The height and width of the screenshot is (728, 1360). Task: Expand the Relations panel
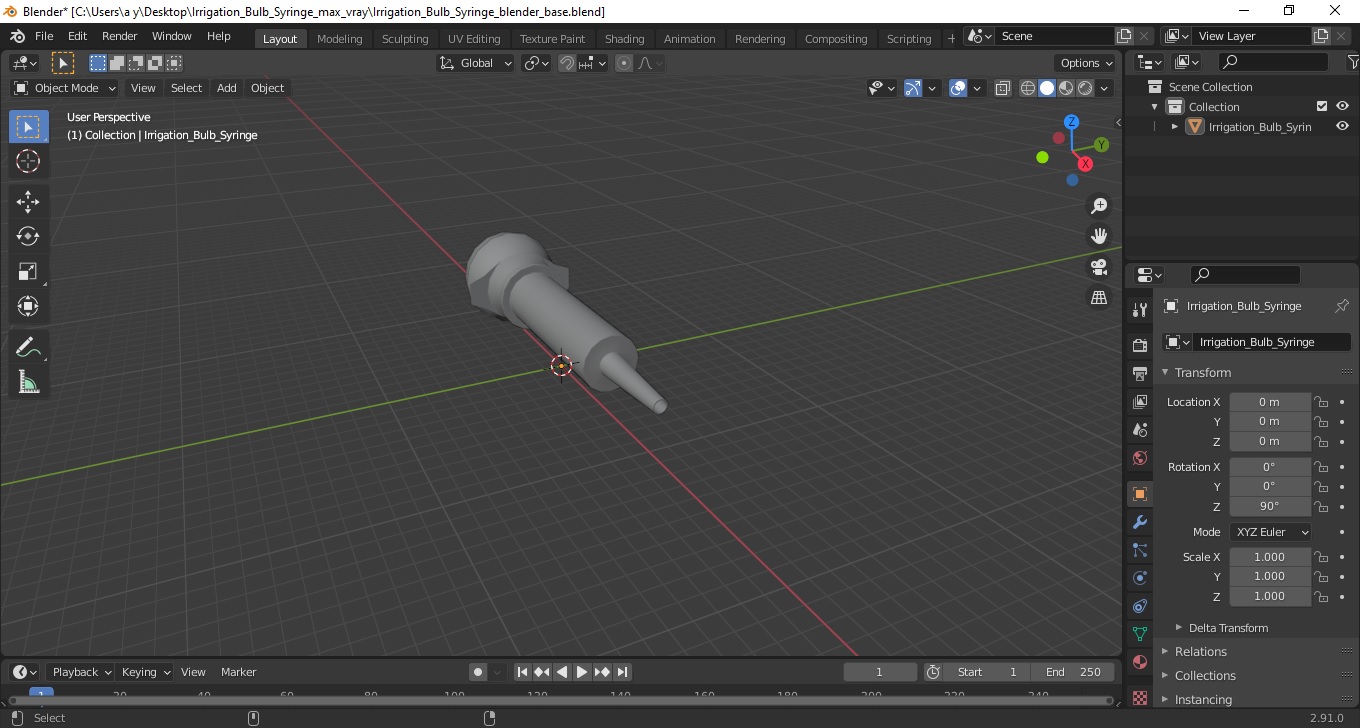[x=1201, y=651]
